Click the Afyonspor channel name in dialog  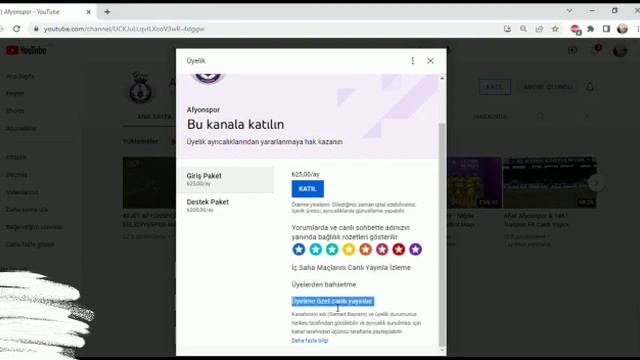(x=203, y=110)
